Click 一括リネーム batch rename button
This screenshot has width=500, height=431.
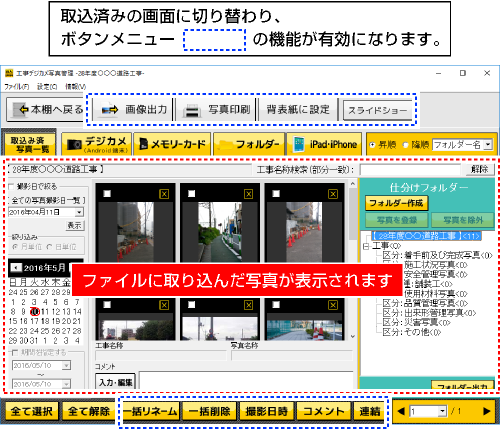(151, 411)
